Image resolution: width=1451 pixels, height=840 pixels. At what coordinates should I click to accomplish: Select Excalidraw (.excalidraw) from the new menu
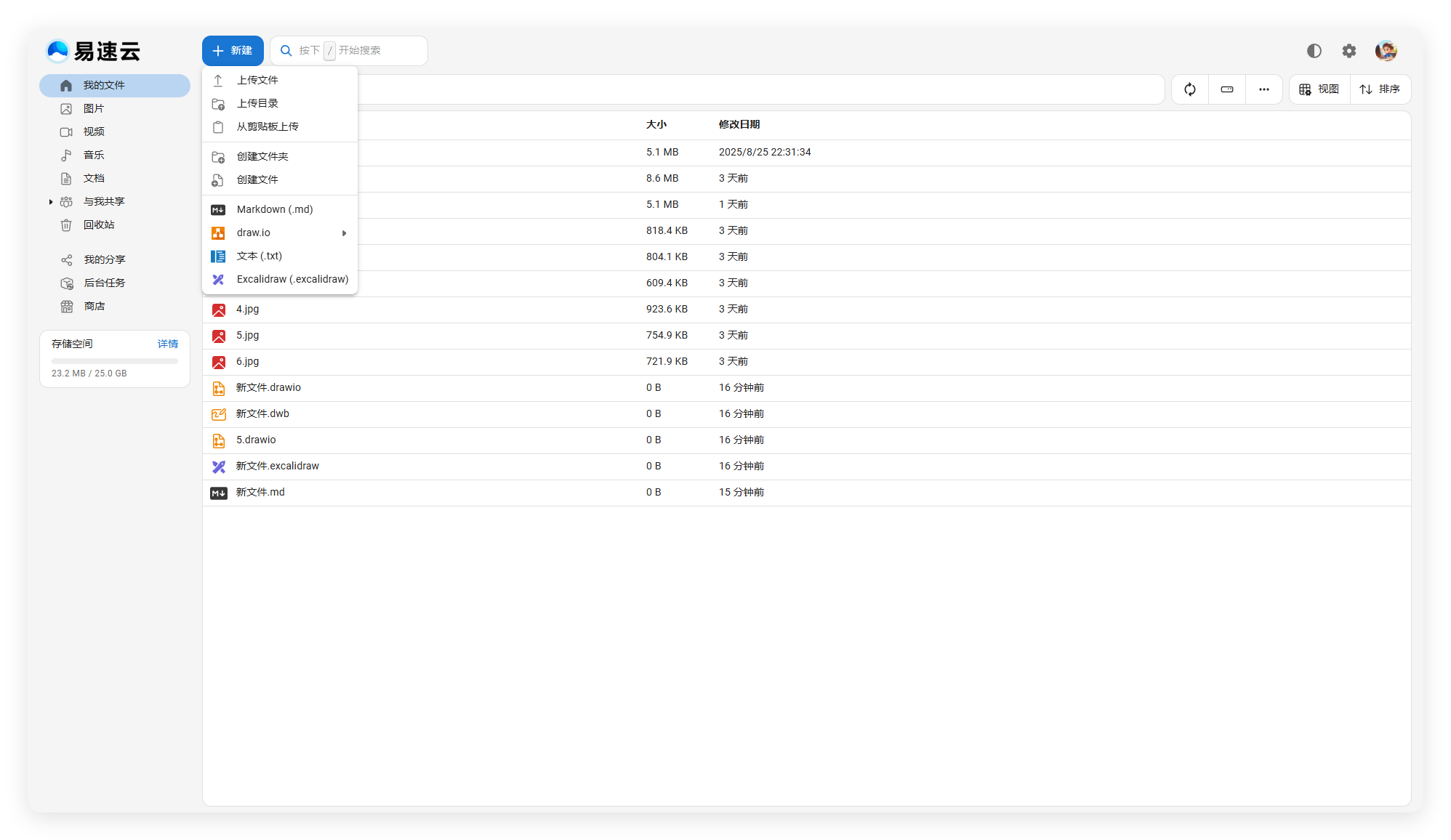point(292,279)
